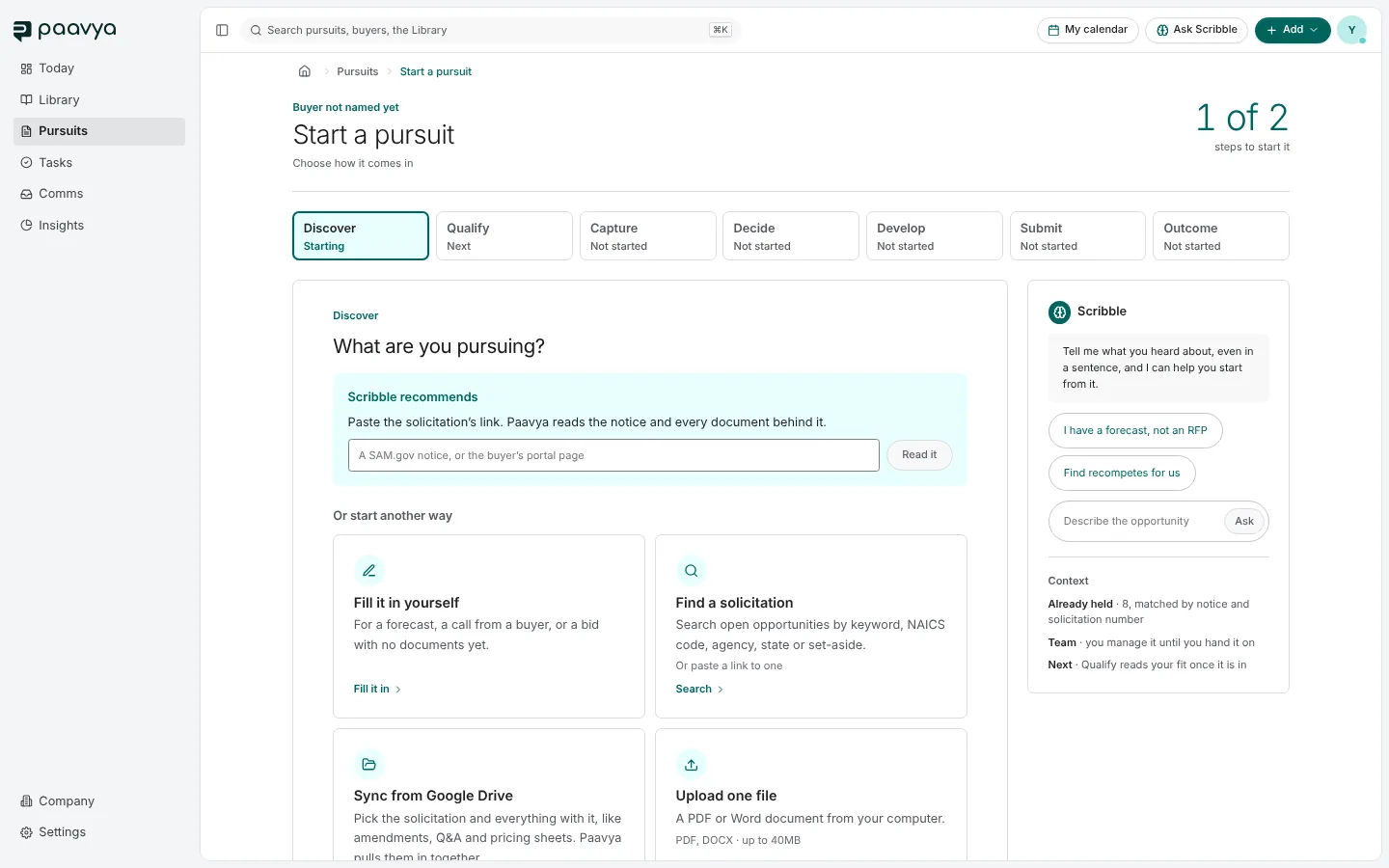This screenshot has width=1389, height=868.
Task: Click the Scribble avatar icon in the panel
Action: [1059, 312]
